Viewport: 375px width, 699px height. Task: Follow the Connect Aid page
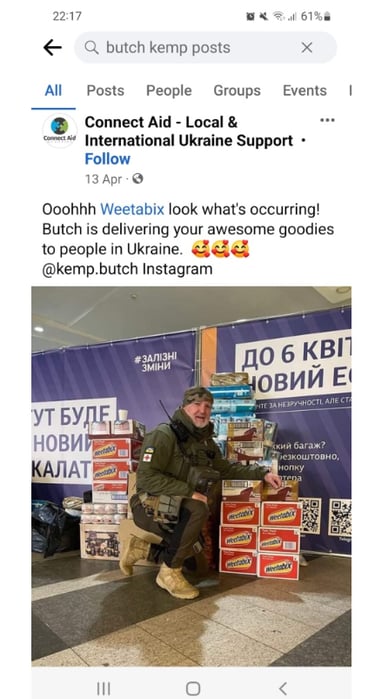107,159
